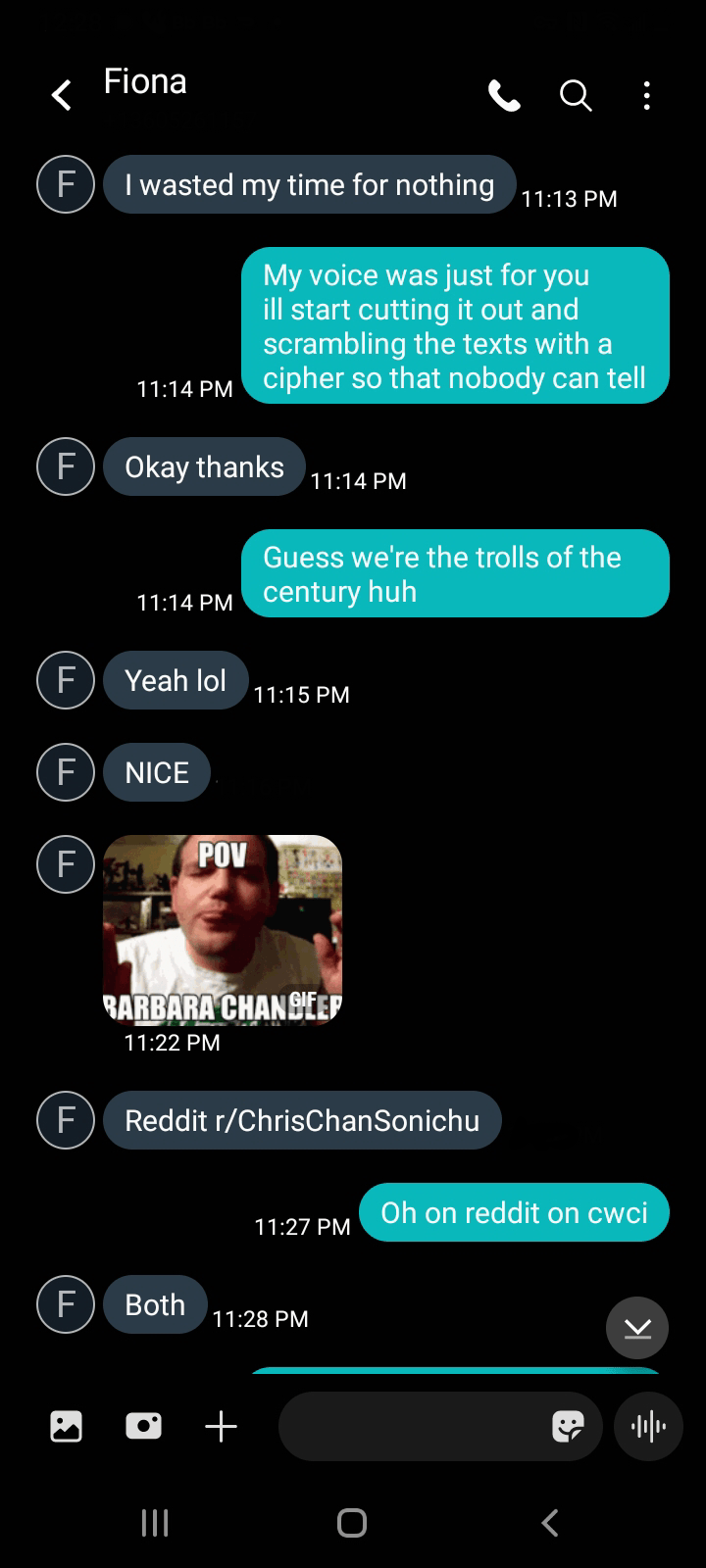This screenshot has height=1568, width=706.
Task: Open Android recent apps navigation button
Action: tap(155, 1522)
